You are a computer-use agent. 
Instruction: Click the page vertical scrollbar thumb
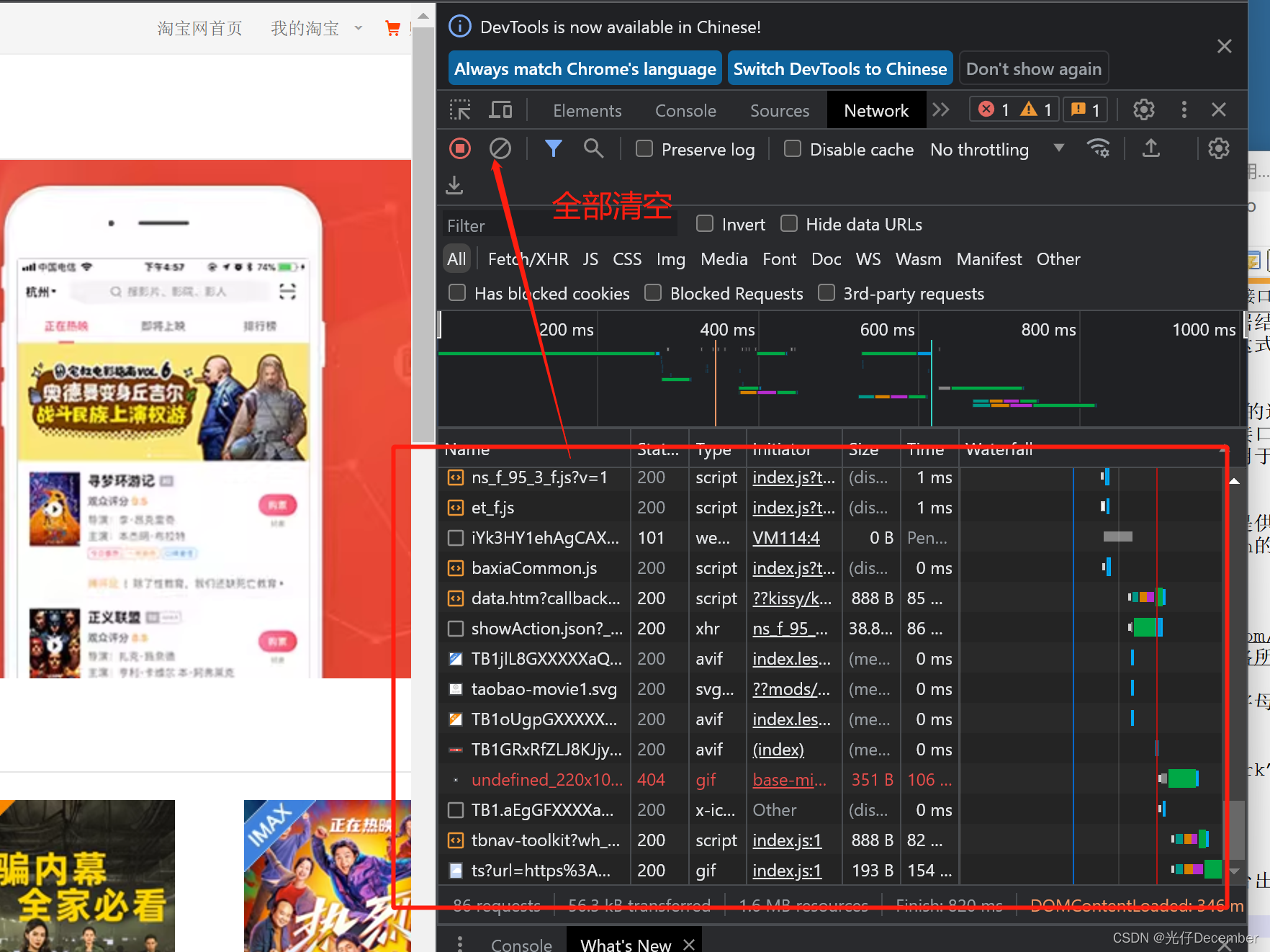coord(423,235)
